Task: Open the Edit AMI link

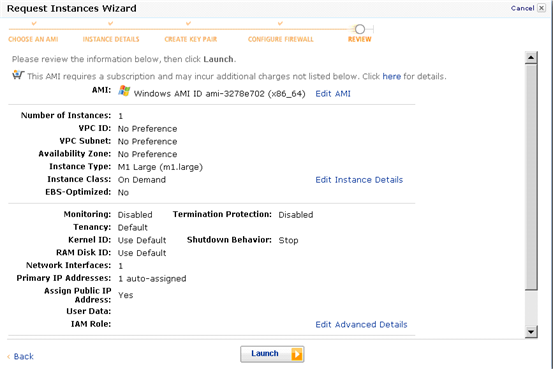Action: point(333,94)
